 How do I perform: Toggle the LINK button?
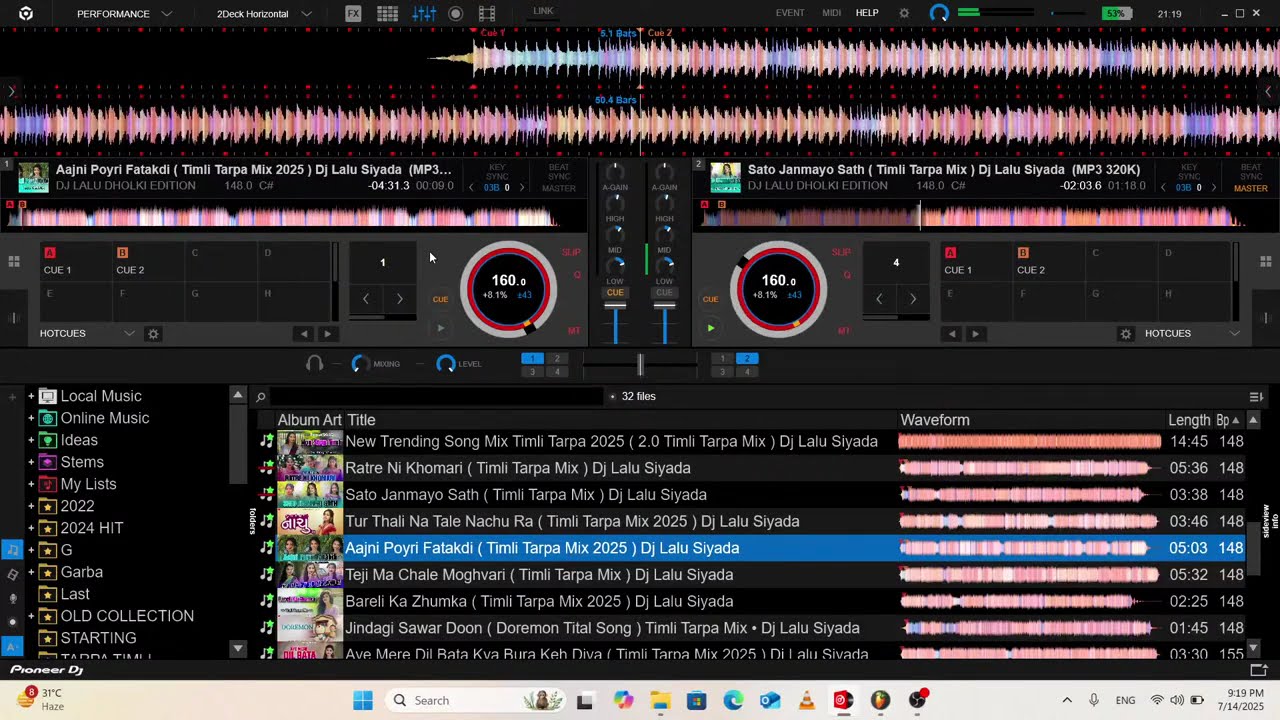[x=543, y=11]
